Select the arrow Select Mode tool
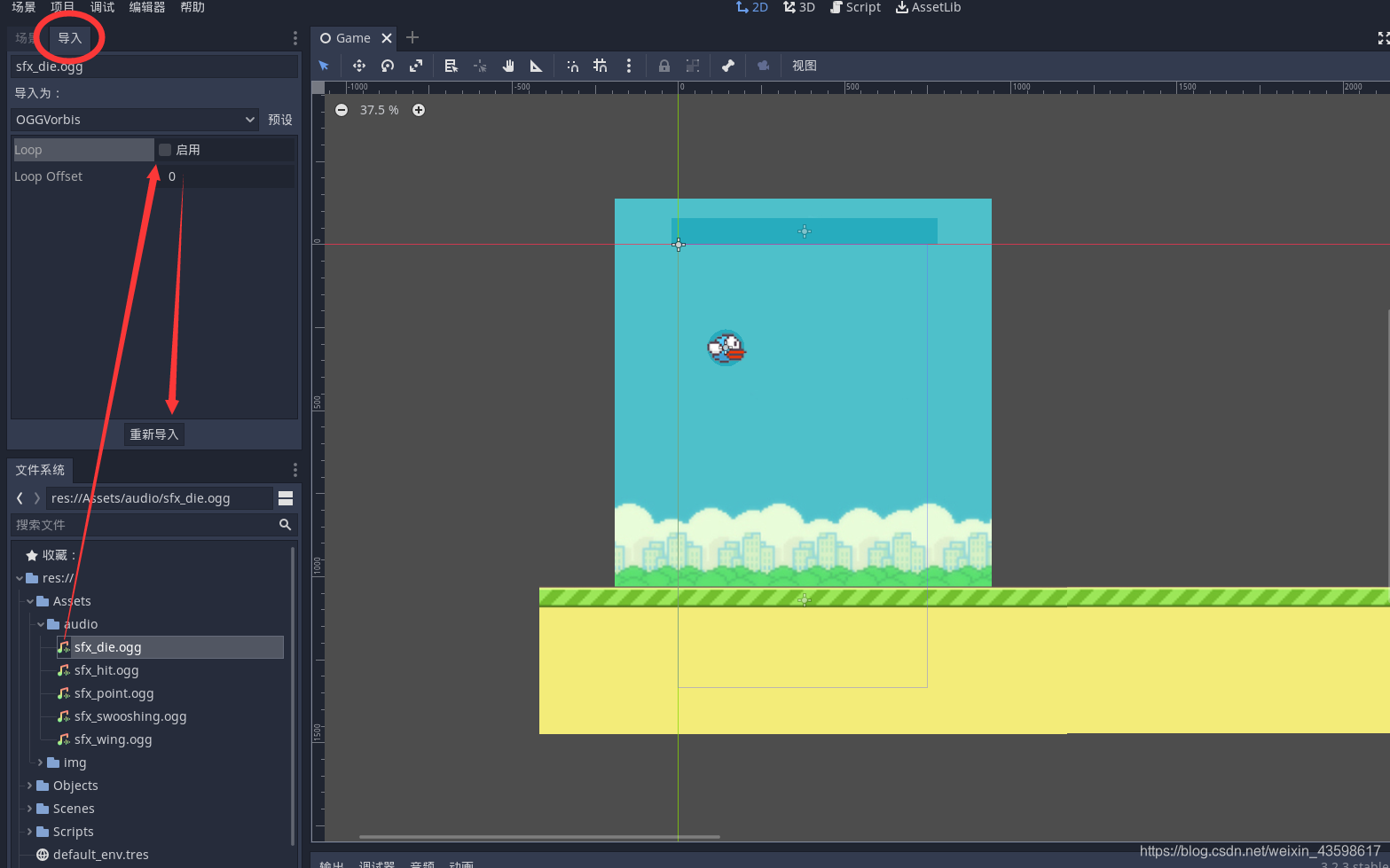Viewport: 1390px width, 868px height. (x=324, y=66)
